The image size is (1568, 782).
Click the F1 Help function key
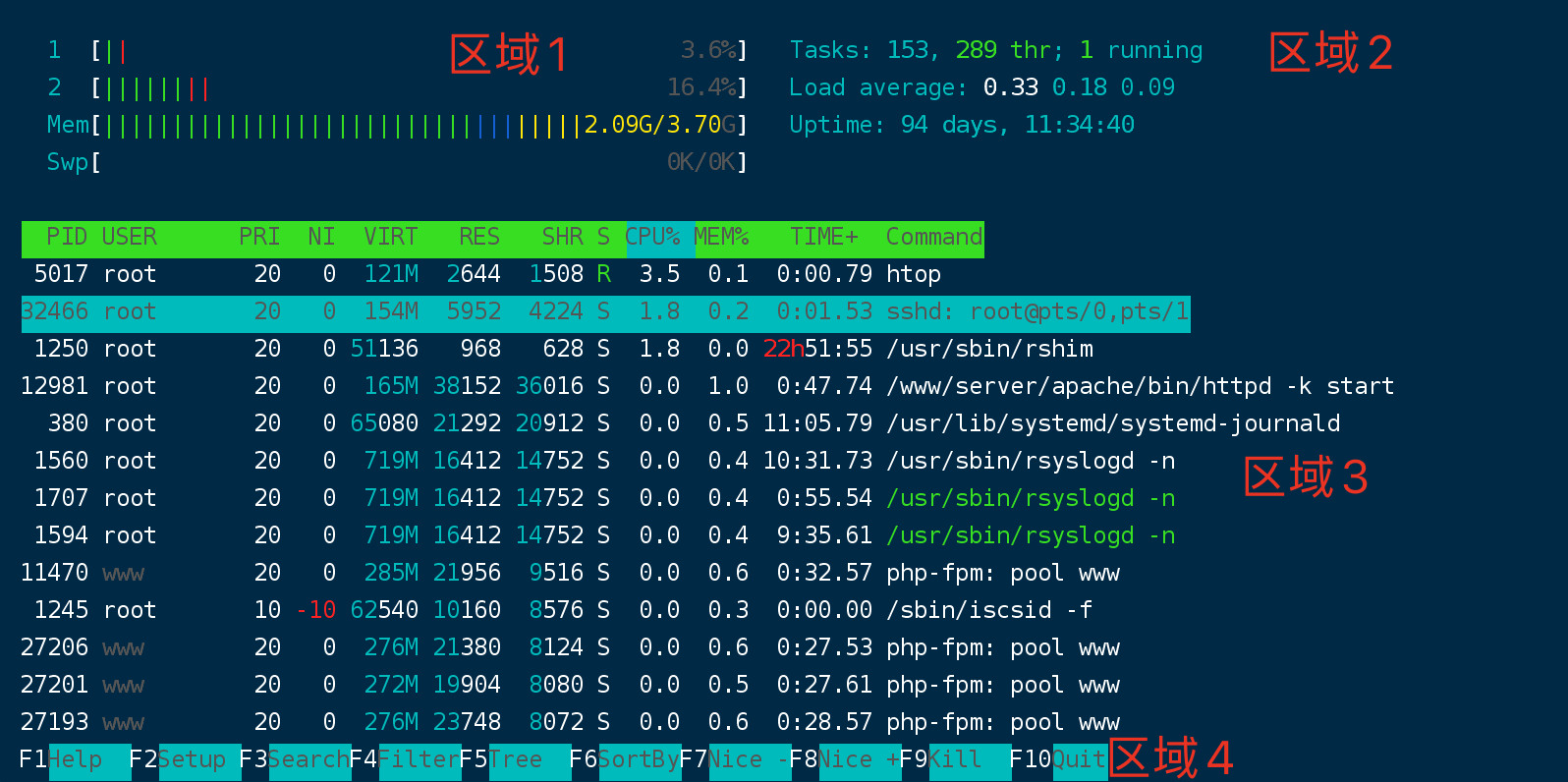pos(75,759)
